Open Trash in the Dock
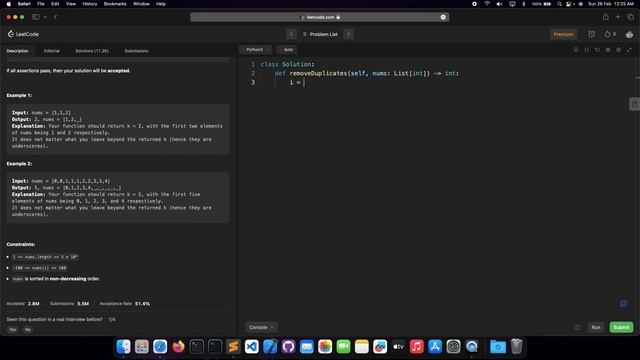 tap(516, 347)
